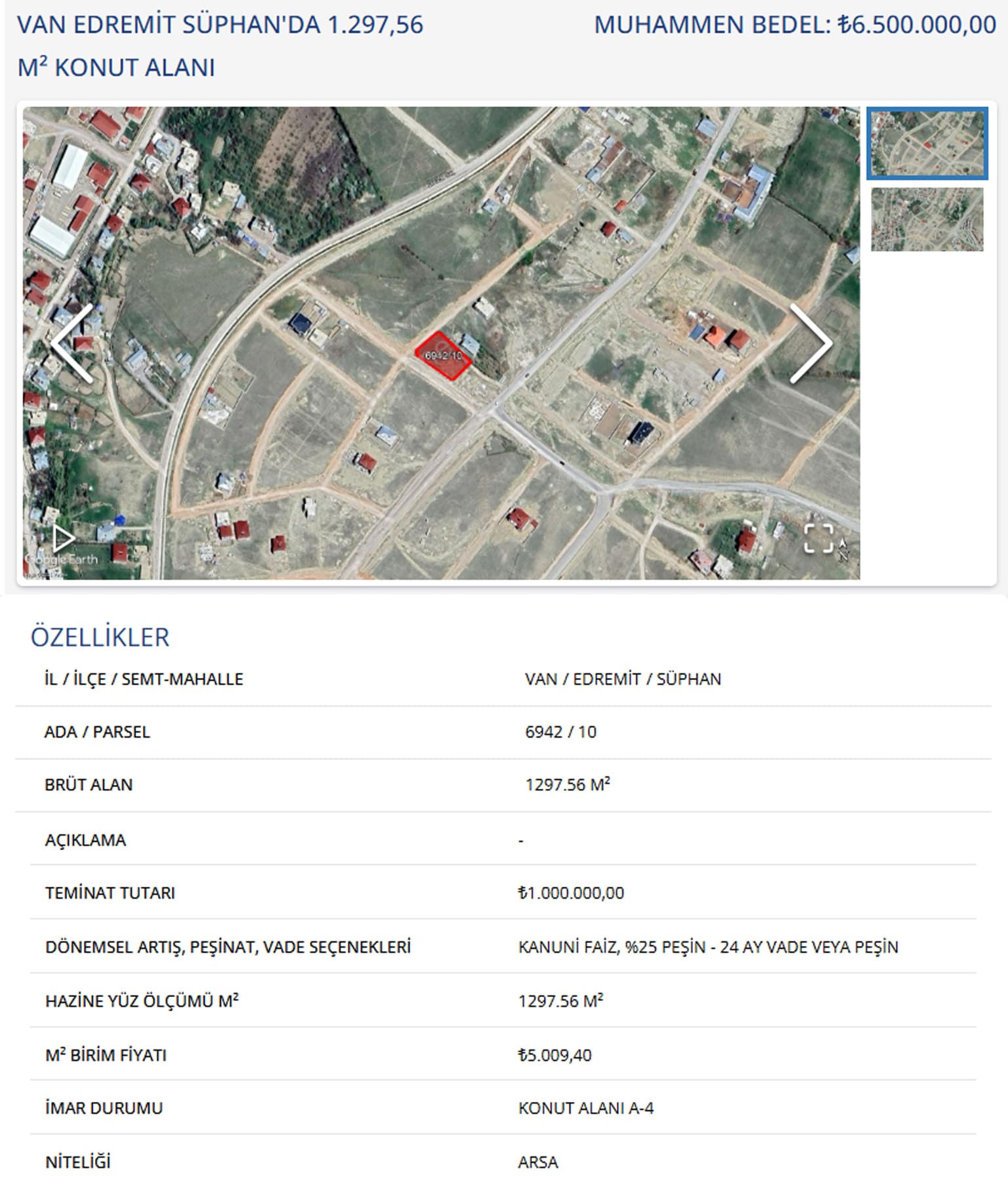Click the Muhammen Bedel ₺6.500.000,00 price
1008x1186 pixels.
(795, 25)
